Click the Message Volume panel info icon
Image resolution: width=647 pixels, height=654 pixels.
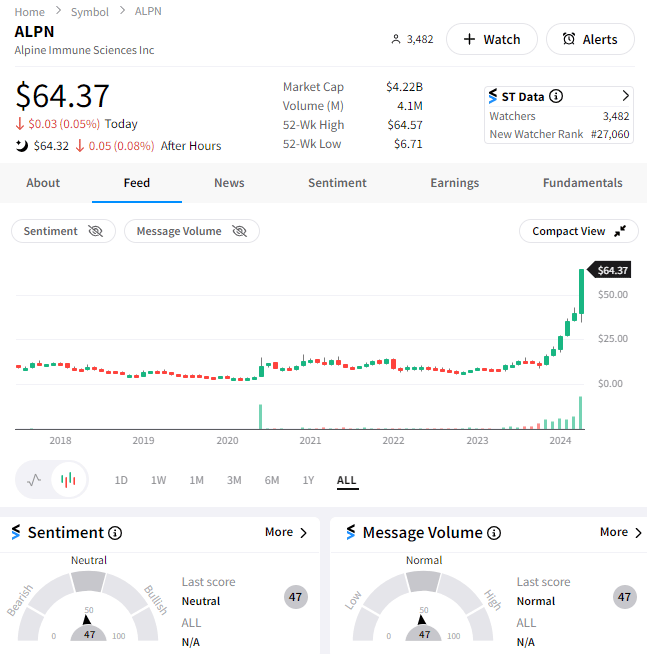(494, 533)
